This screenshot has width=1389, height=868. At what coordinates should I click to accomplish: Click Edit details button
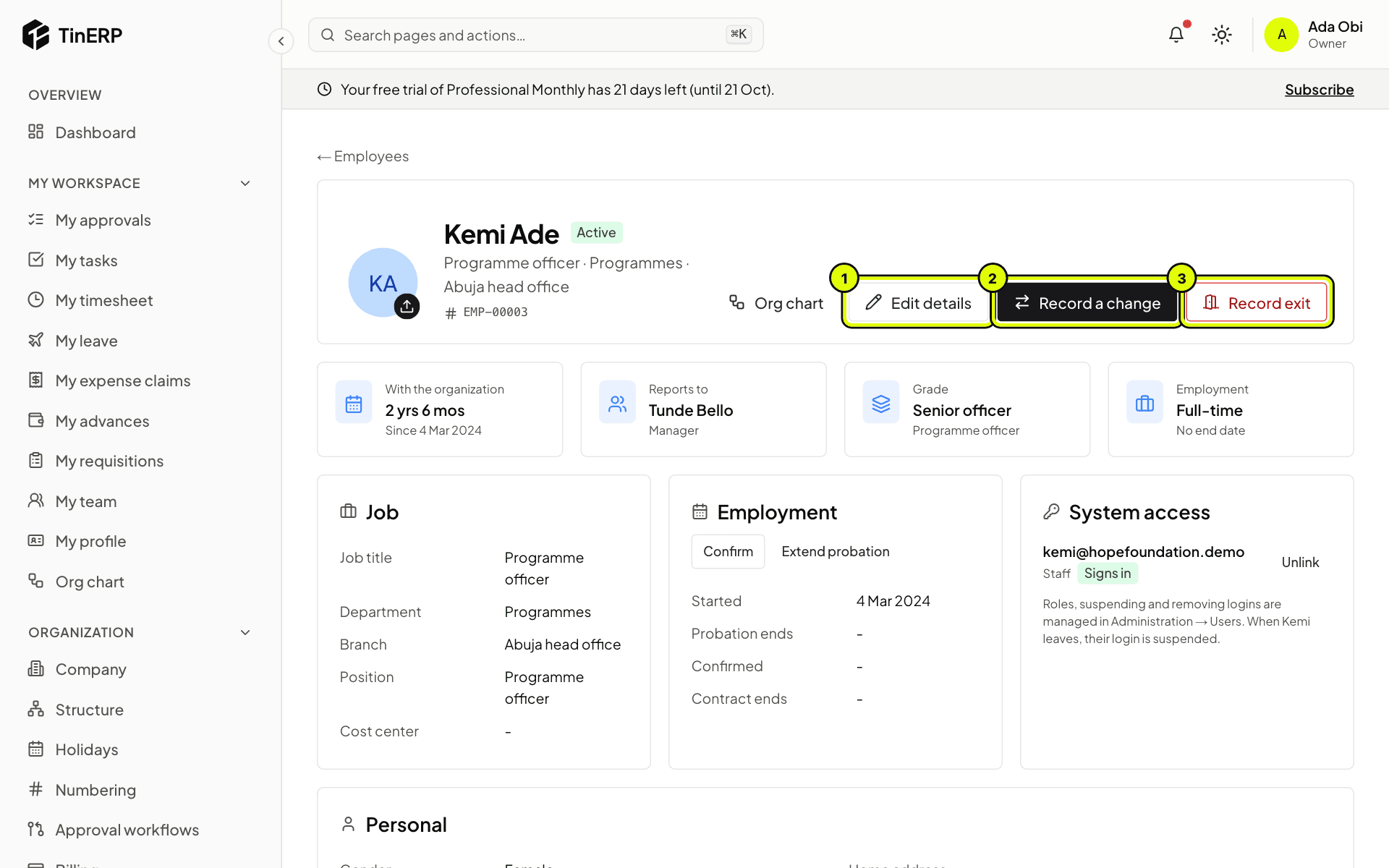pyautogui.click(x=918, y=303)
